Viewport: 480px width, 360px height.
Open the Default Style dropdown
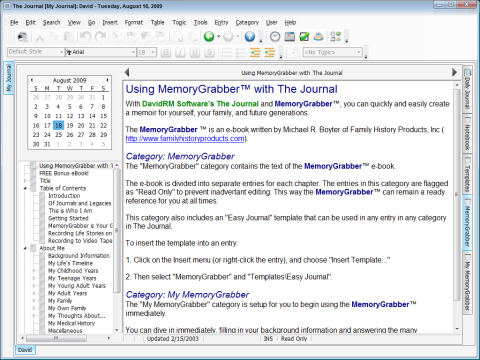pyautogui.click(x=35, y=52)
